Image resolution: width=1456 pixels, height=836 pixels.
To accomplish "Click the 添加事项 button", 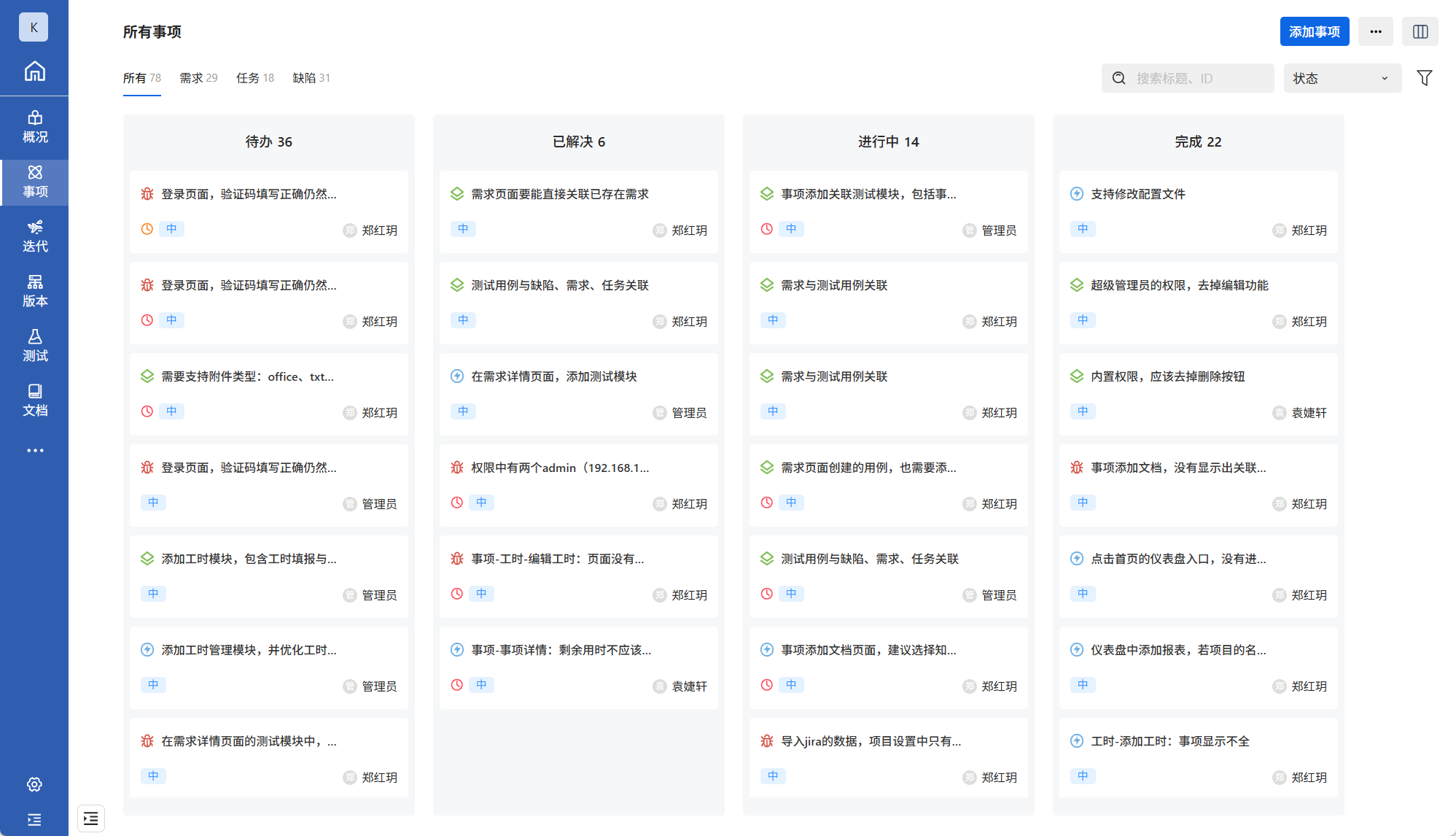I will [1314, 31].
